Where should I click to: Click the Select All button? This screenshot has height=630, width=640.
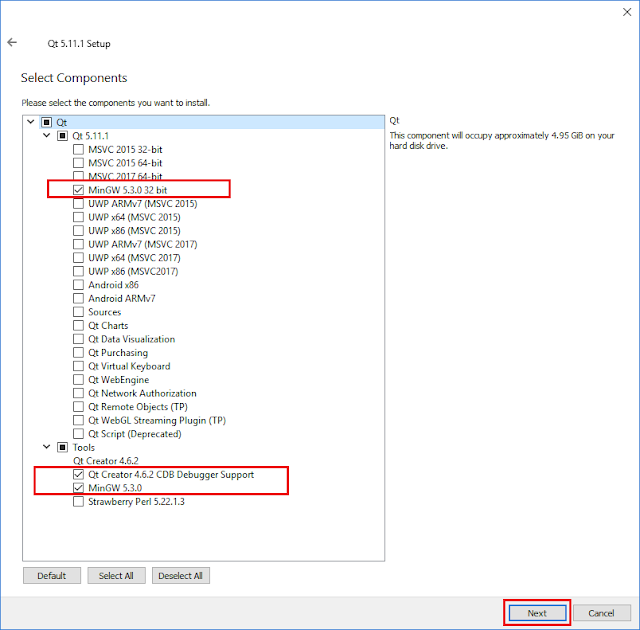[x=116, y=575]
